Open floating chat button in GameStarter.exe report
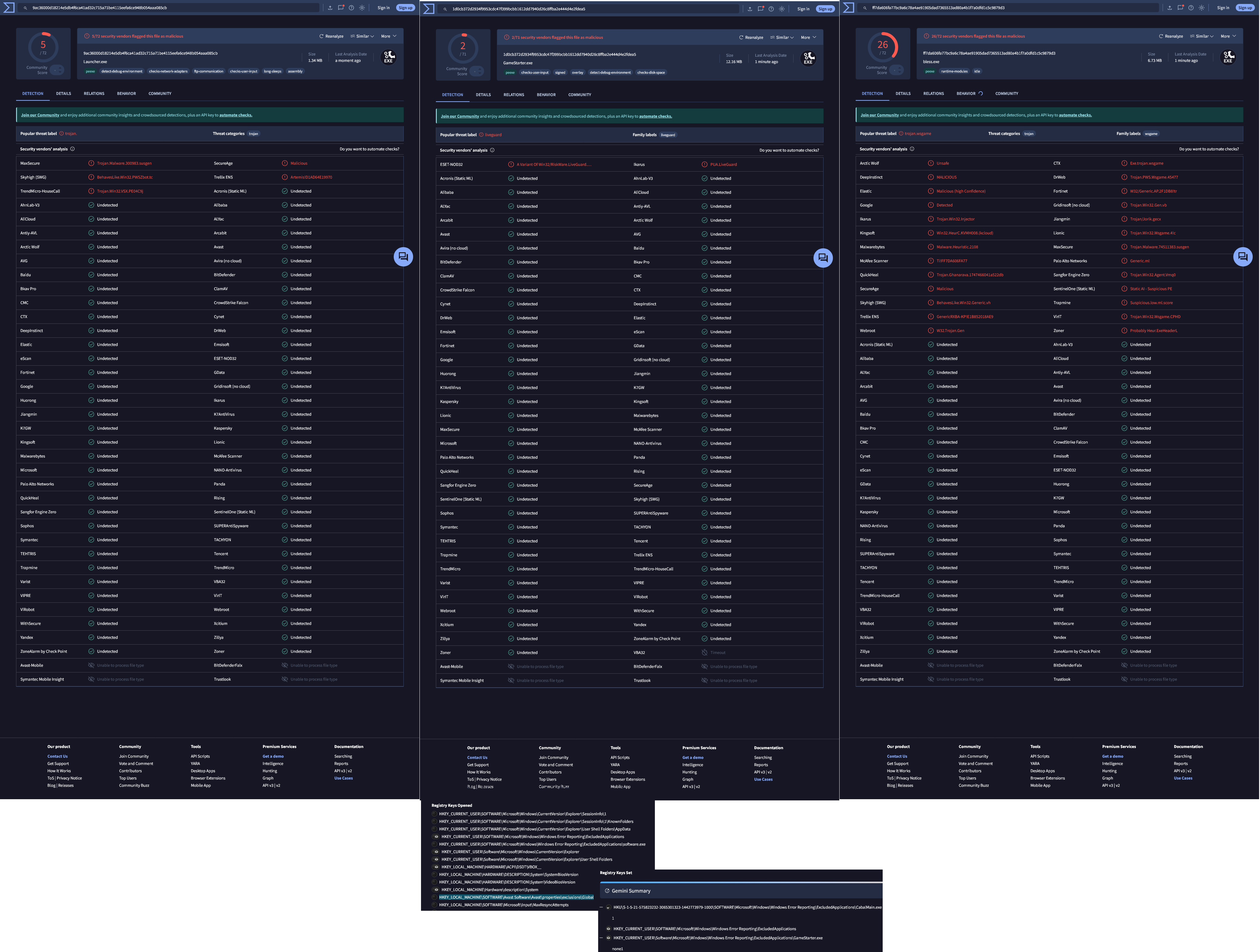Screen dimensions: 1260x952 pos(823,258)
